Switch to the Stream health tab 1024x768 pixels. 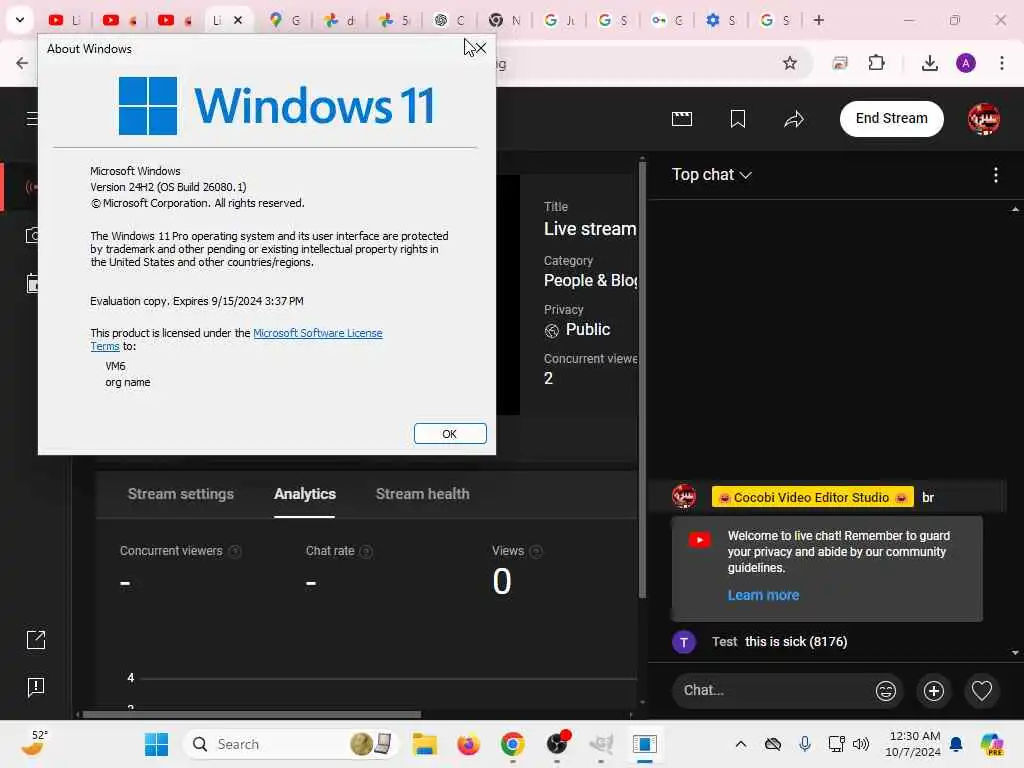point(423,494)
